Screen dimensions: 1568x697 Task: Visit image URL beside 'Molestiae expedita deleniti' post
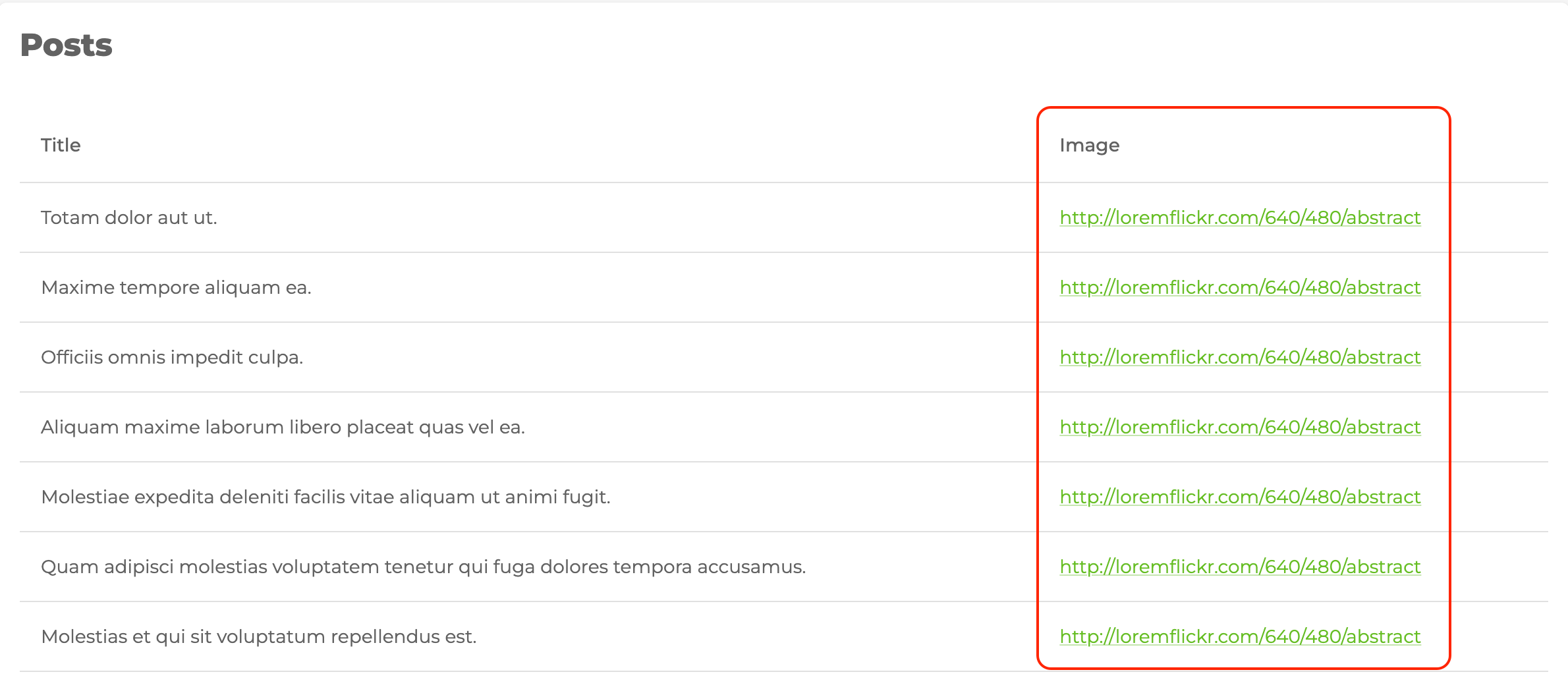[1240, 497]
